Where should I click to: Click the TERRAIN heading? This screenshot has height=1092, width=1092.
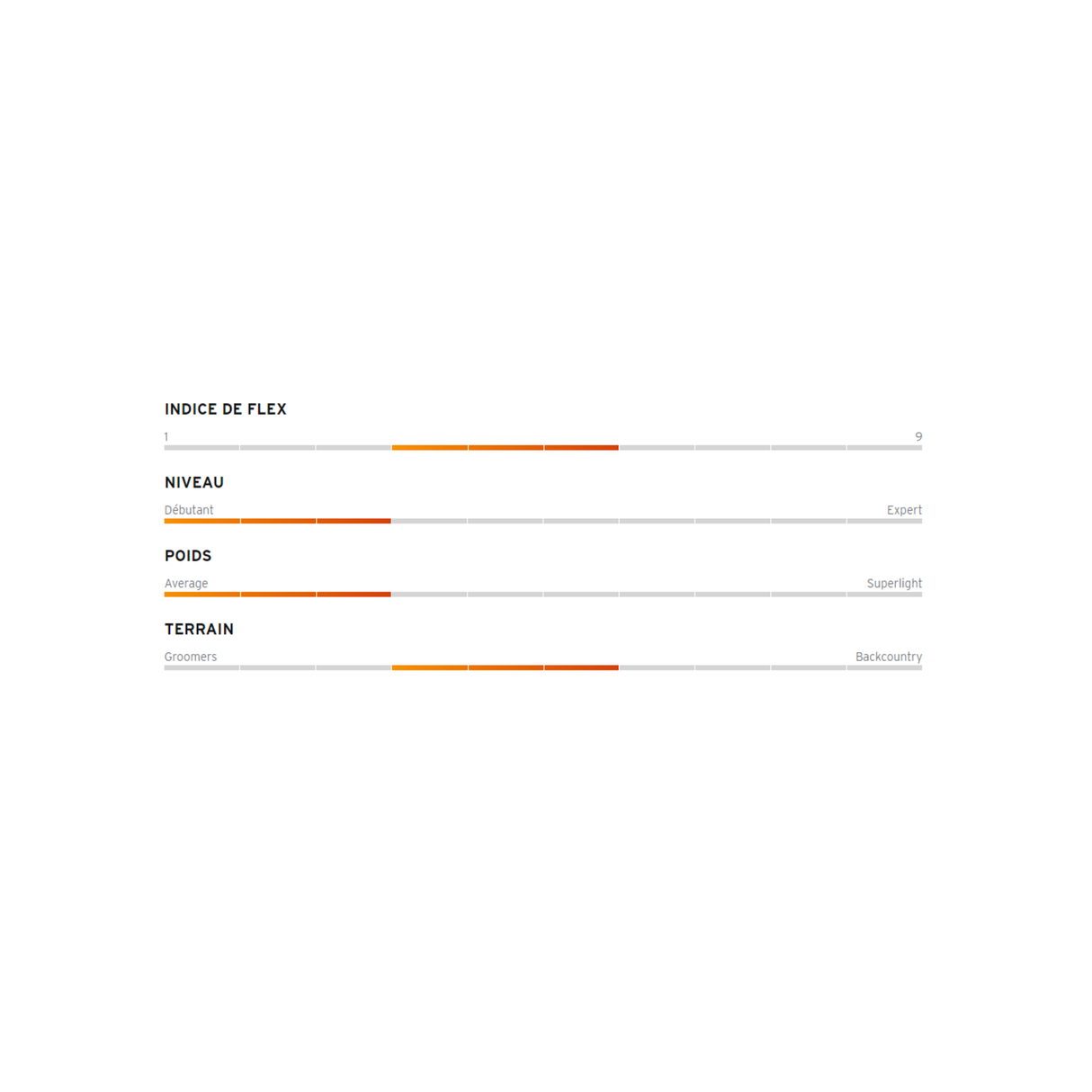(x=199, y=630)
